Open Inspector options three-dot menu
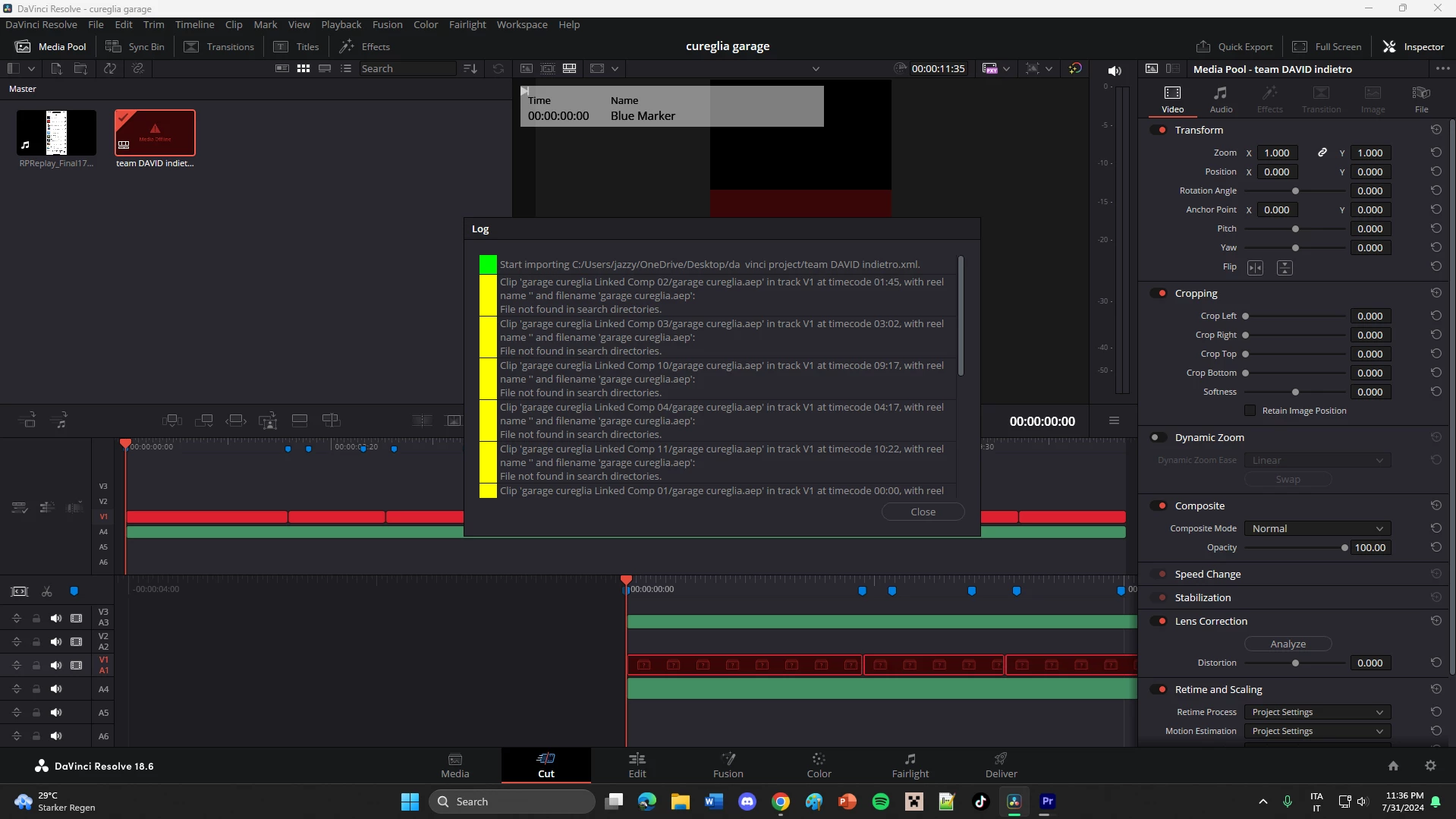The width and height of the screenshot is (1456, 819). [x=1442, y=68]
